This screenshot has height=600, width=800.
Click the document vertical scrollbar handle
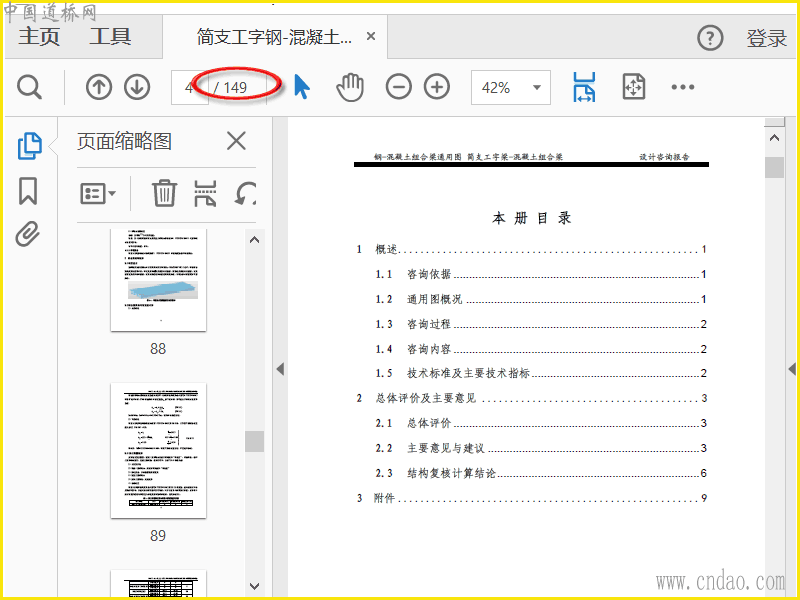(774, 167)
